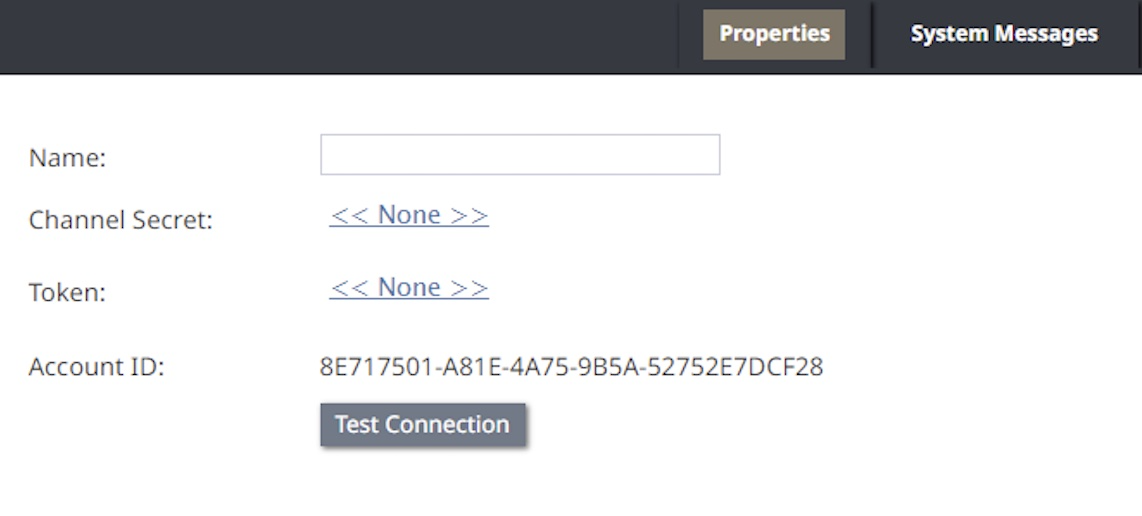View System Messages in the top bar
The width and height of the screenshot is (1142, 516).
pyautogui.click(x=1004, y=34)
